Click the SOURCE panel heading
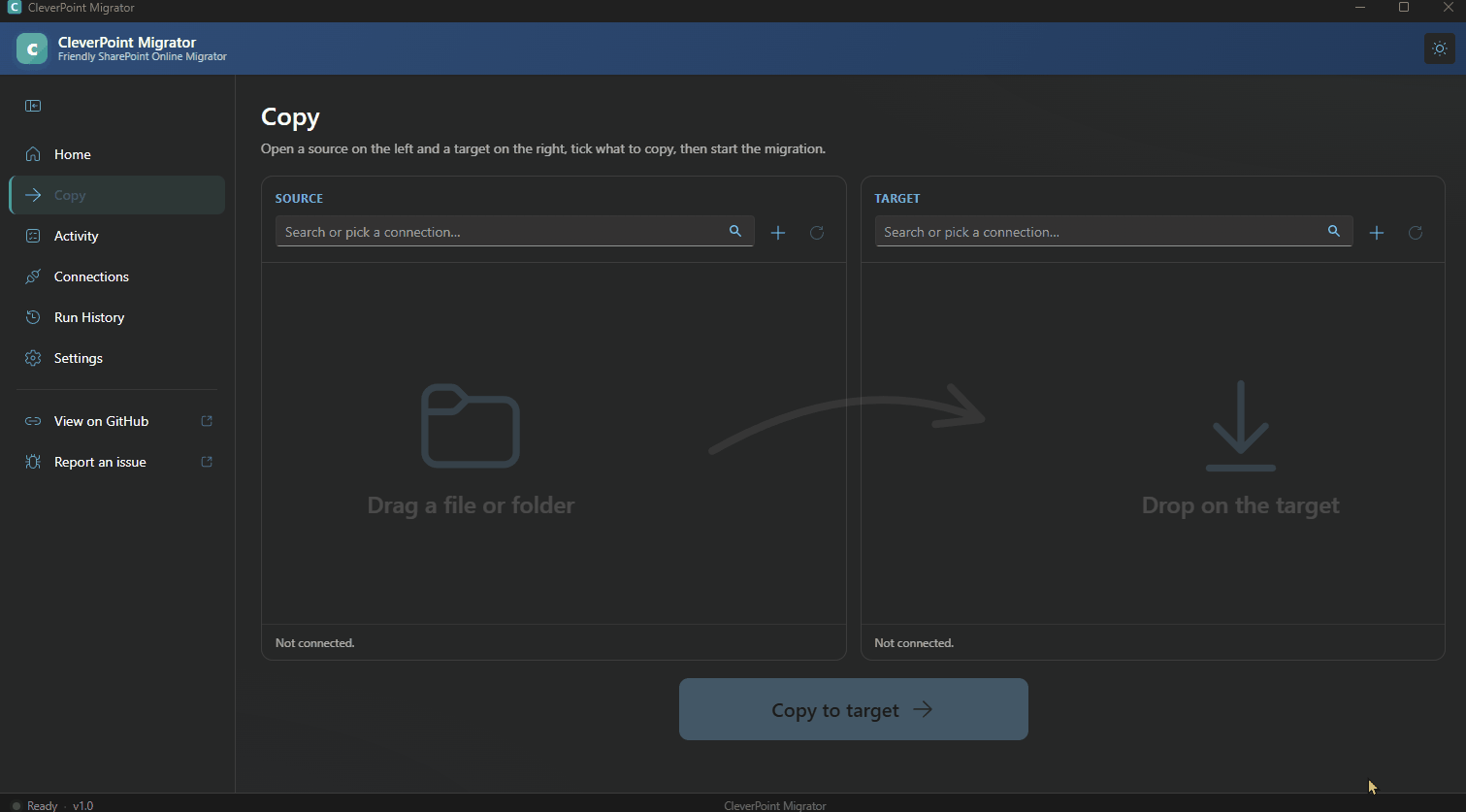1466x812 pixels. [x=299, y=198]
